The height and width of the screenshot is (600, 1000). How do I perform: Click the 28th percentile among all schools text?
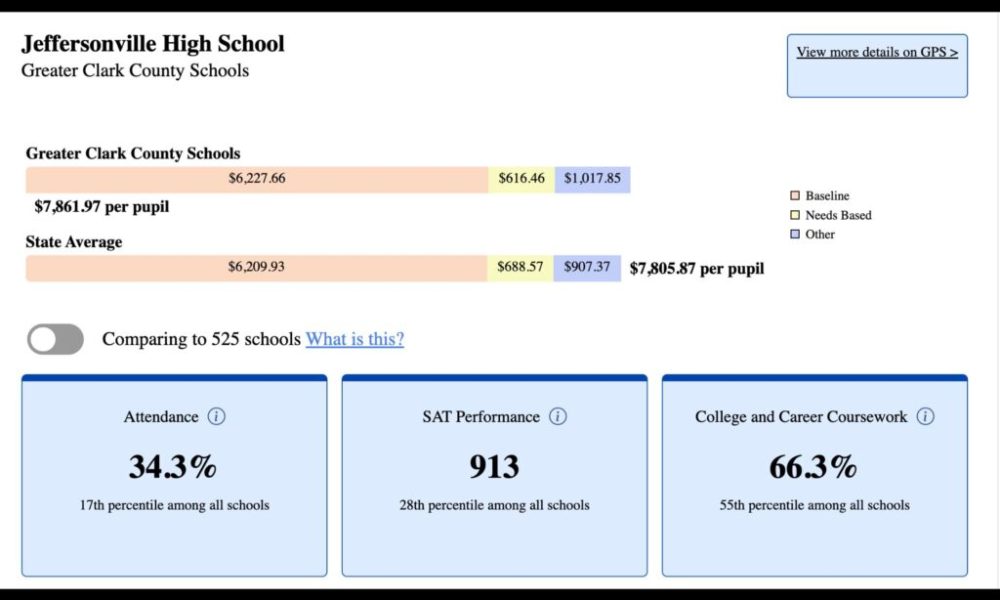click(x=494, y=505)
